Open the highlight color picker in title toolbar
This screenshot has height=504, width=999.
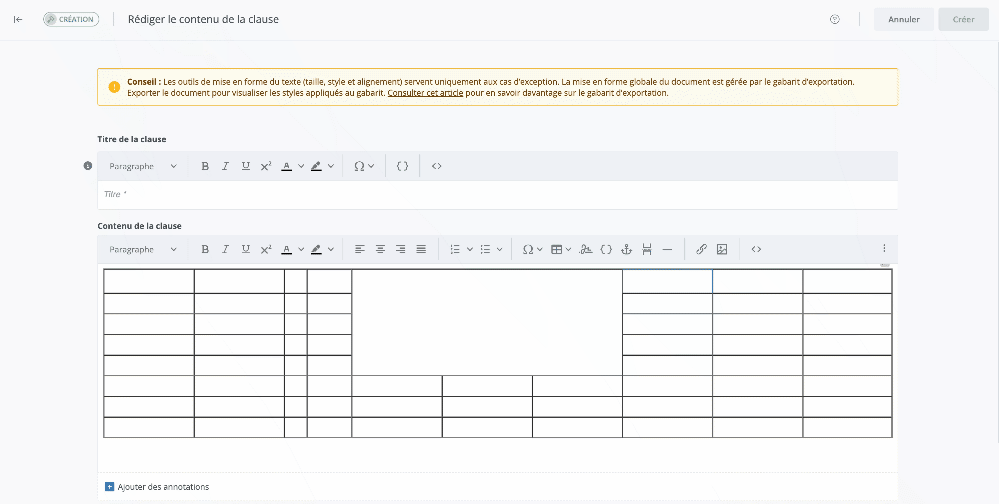(321, 166)
